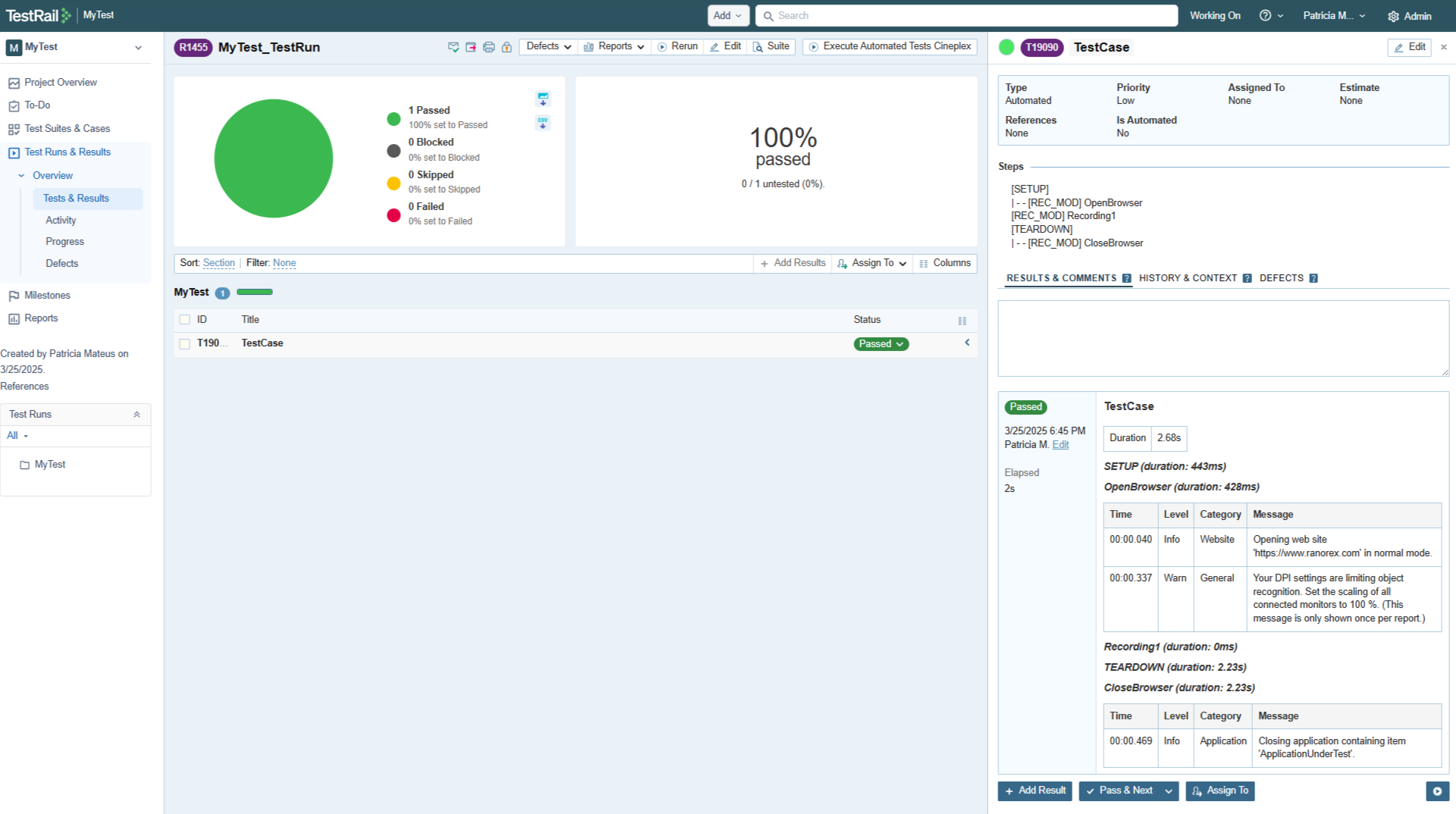Click the green Passed pie chart
This screenshot has height=814, width=1456.
[x=274, y=158]
